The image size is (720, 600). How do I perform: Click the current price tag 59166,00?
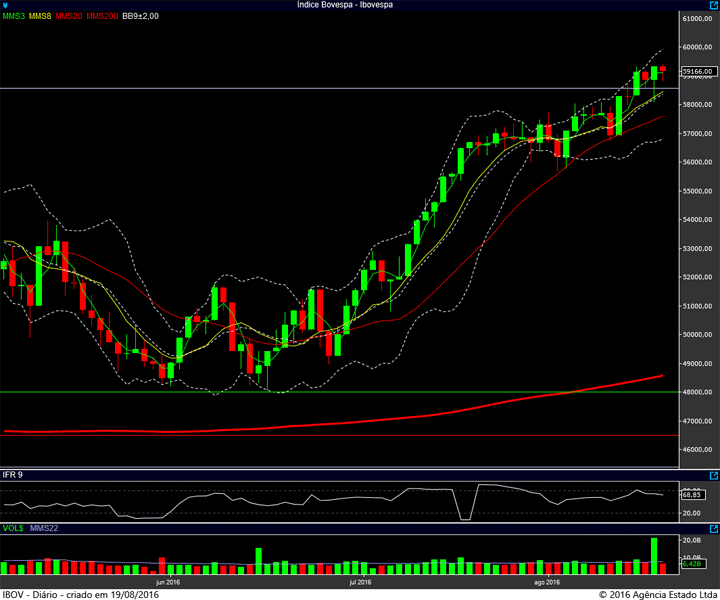698,71
